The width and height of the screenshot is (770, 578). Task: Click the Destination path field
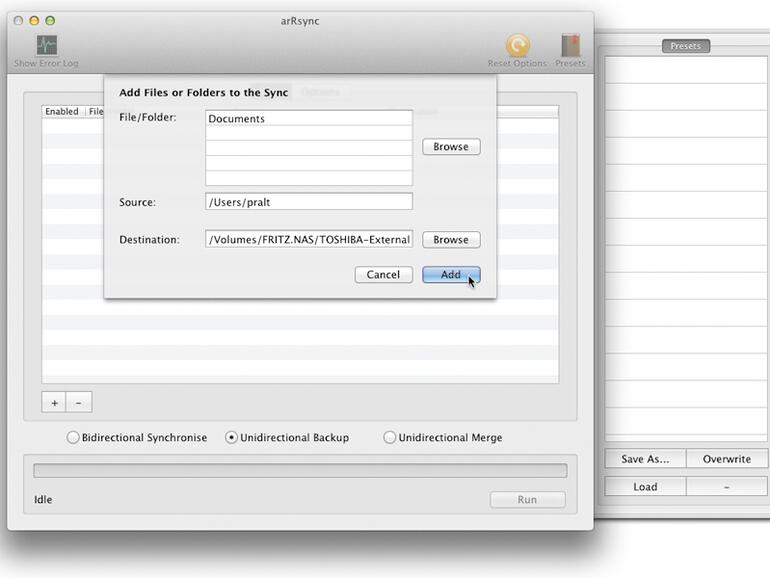point(308,240)
